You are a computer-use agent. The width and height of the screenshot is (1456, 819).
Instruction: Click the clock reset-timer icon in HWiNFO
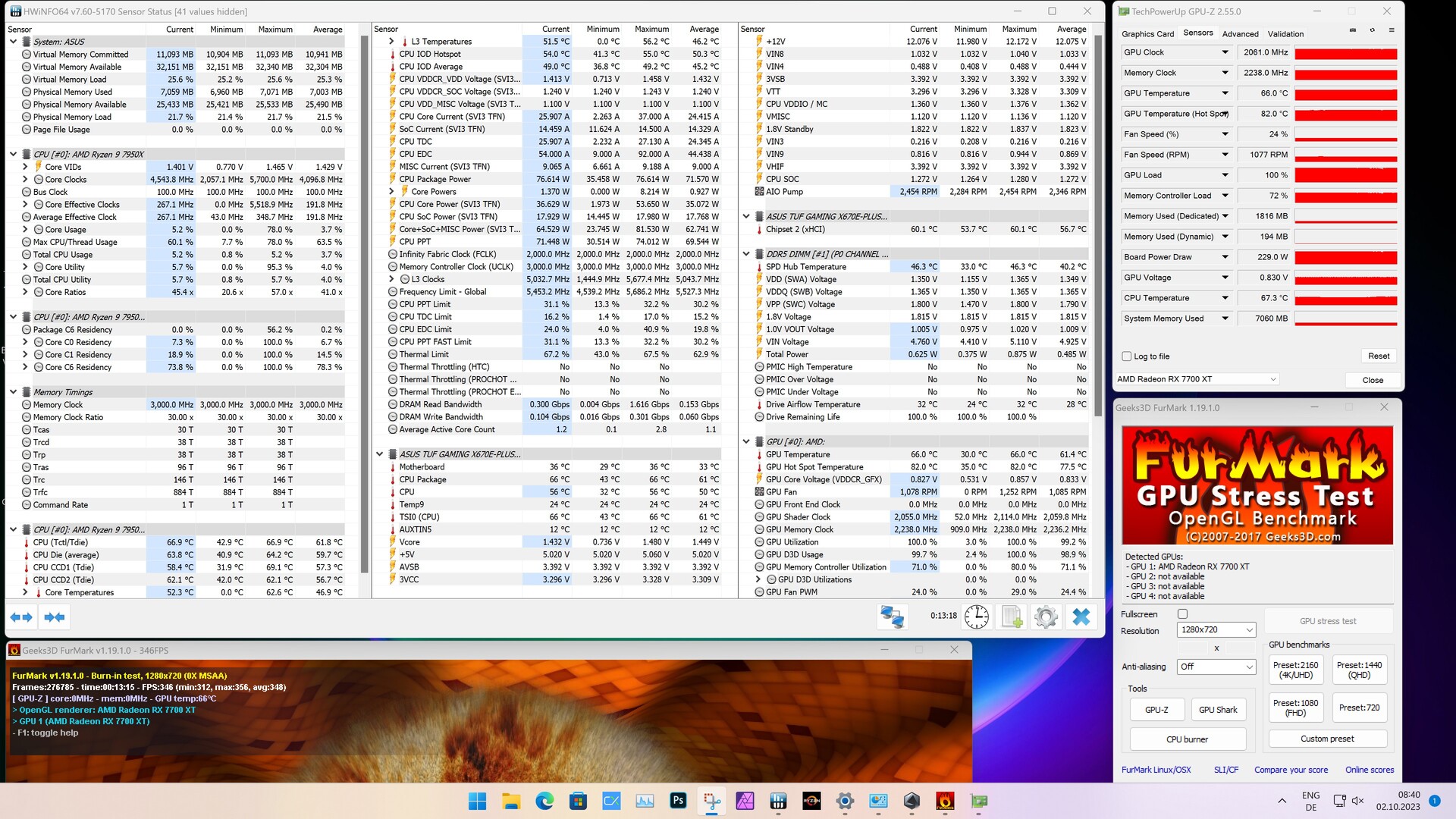[x=976, y=617]
